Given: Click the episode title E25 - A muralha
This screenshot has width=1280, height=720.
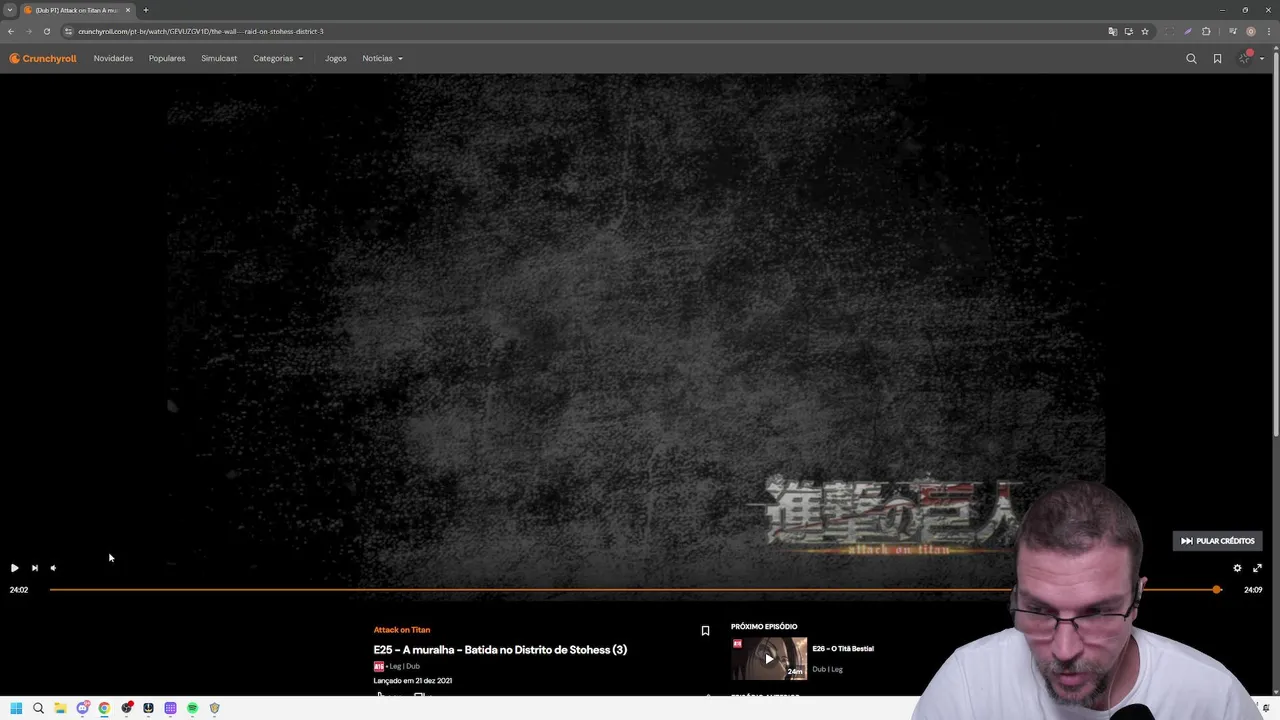Looking at the screenshot, I should [x=500, y=650].
